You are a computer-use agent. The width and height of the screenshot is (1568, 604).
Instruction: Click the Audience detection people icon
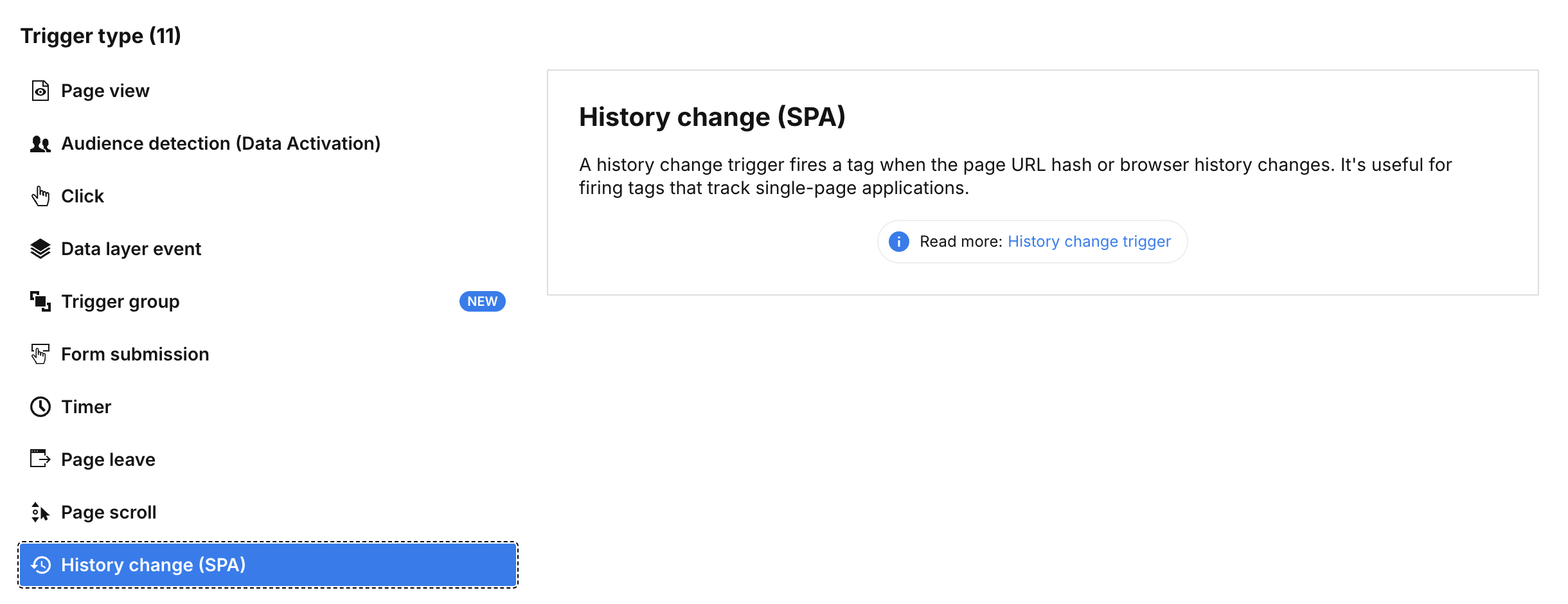[40, 144]
